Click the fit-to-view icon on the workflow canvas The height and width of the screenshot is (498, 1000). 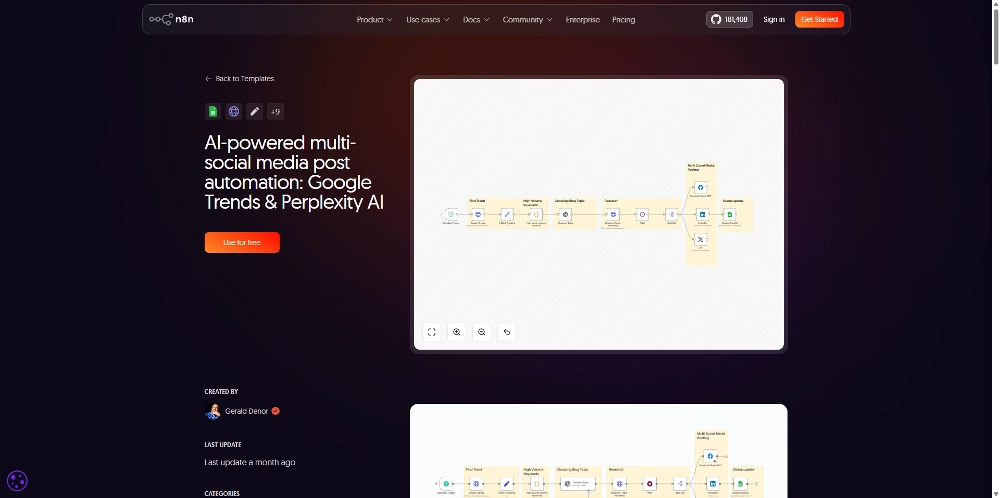click(x=432, y=332)
